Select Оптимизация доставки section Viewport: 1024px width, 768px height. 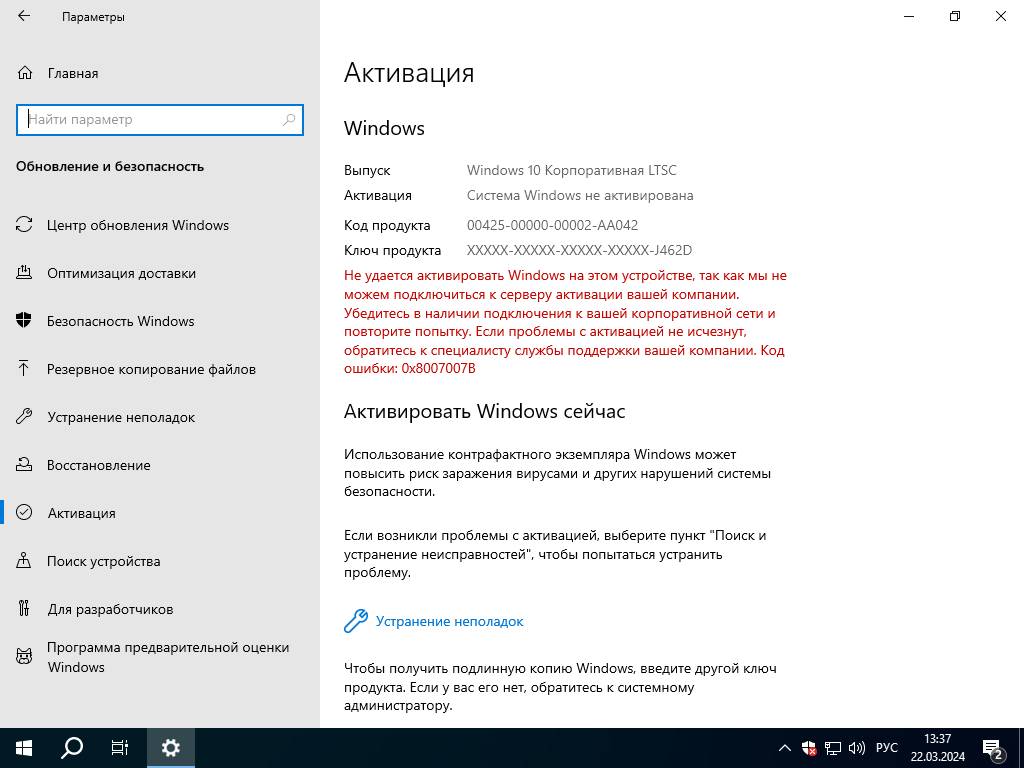tap(160, 273)
